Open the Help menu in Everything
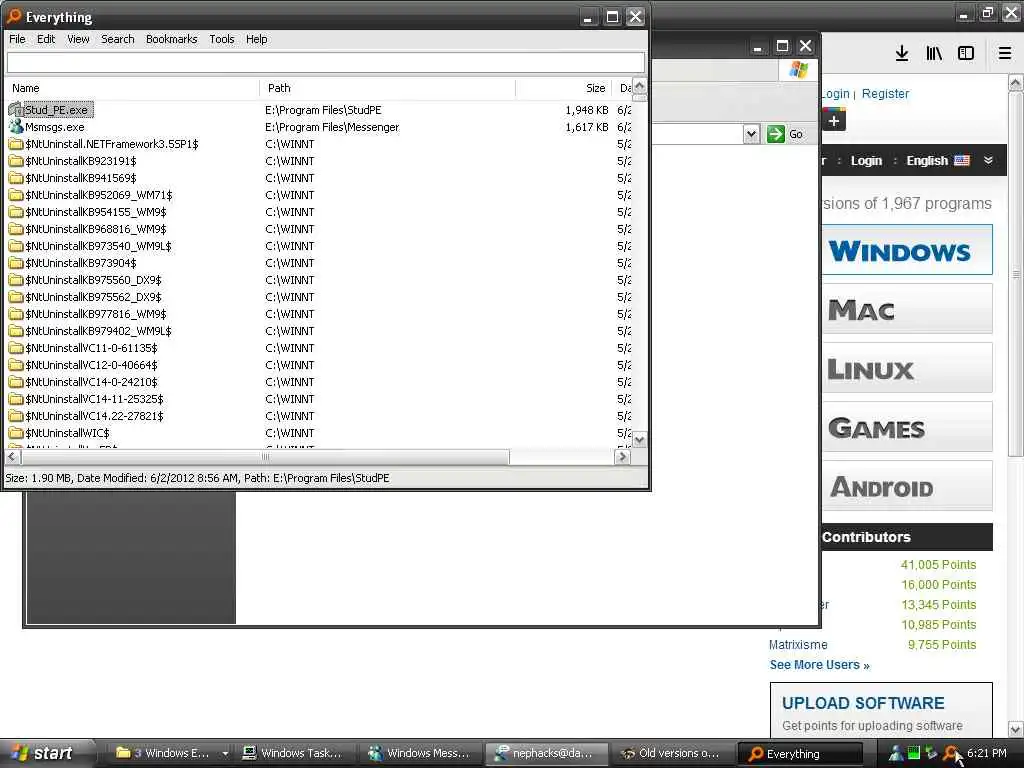1024x768 pixels. click(257, 39)
